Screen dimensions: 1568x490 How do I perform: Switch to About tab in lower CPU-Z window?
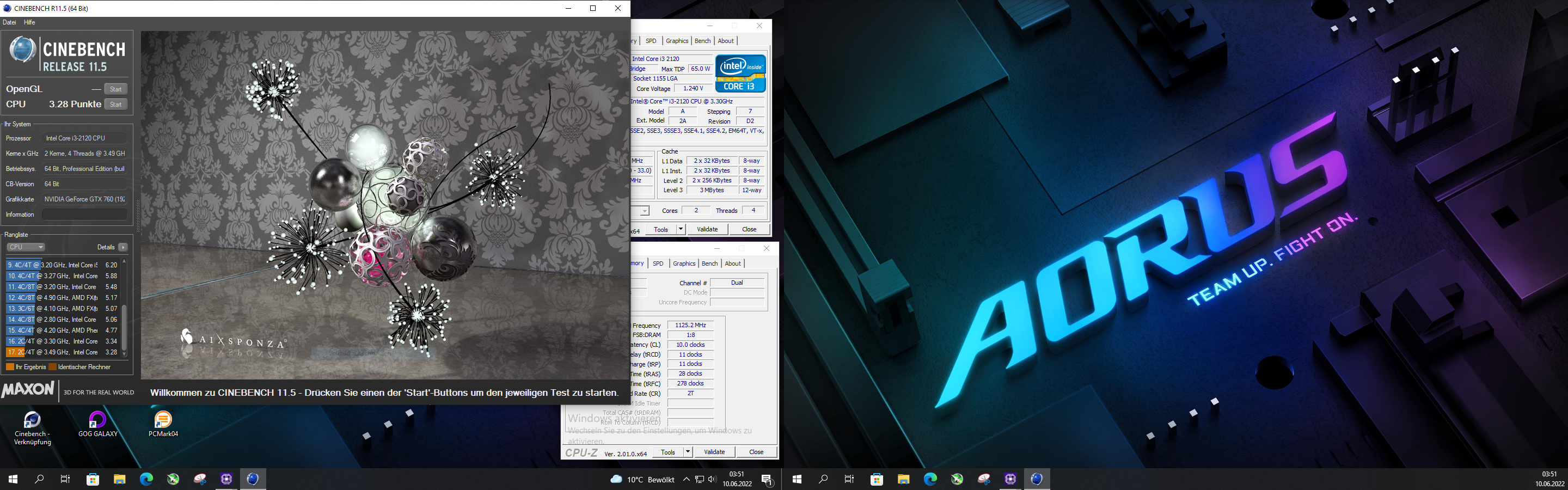tap(733, 264)
